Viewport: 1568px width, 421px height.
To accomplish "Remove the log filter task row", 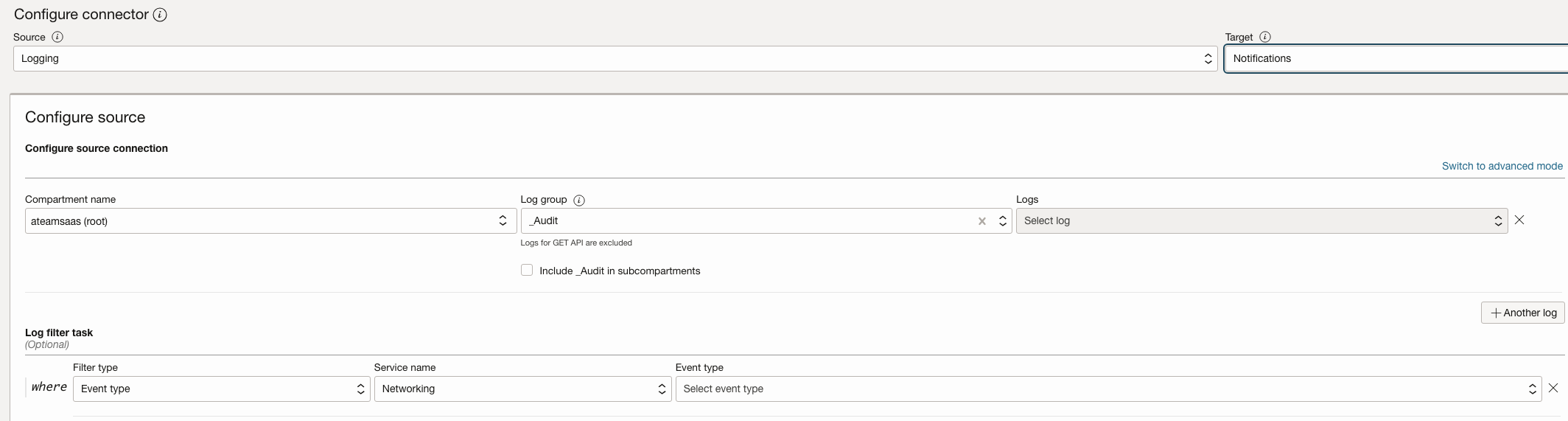I will 1553,388.
